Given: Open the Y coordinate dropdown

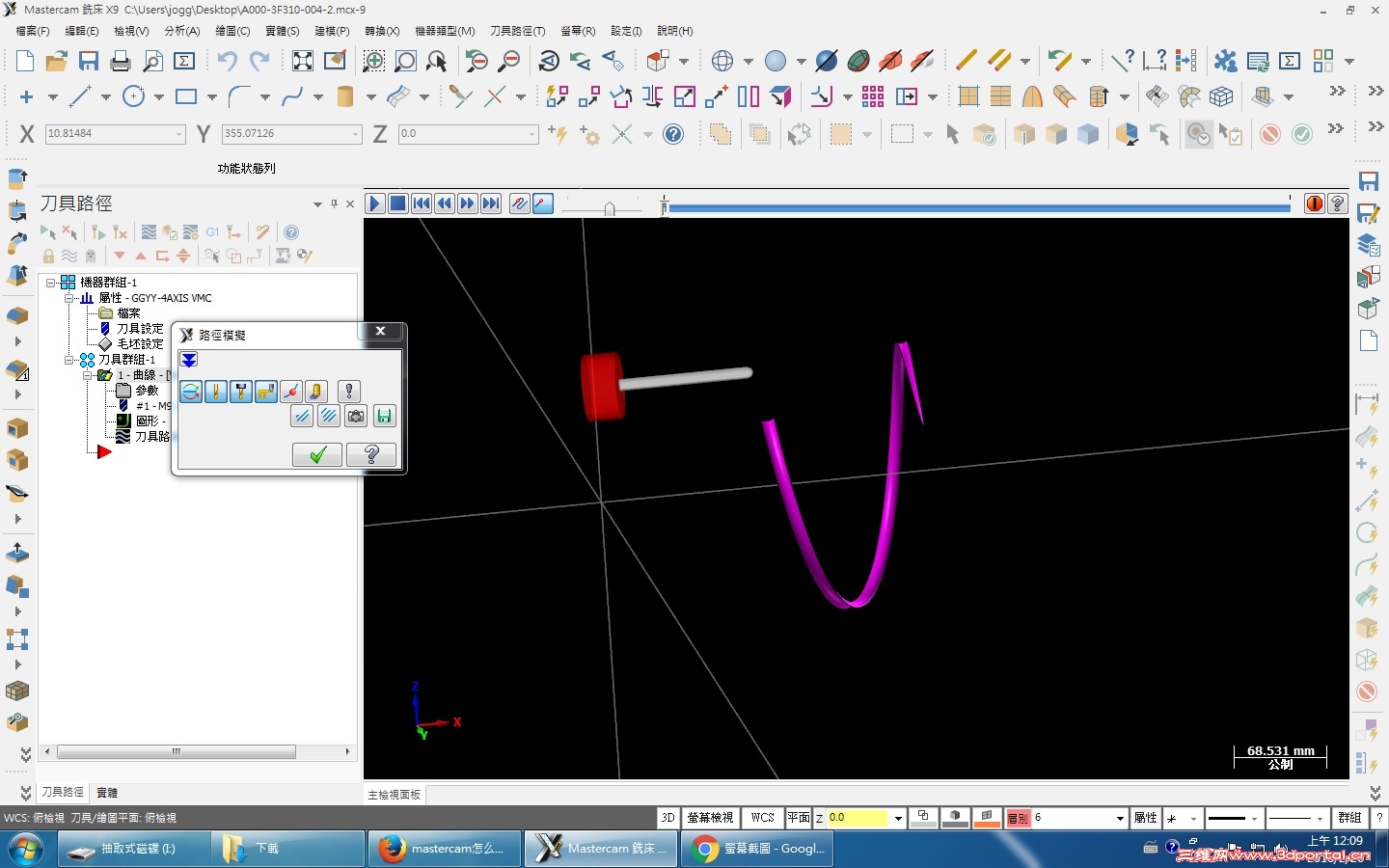Looking at the screenshot, I should tap(355, 134).
